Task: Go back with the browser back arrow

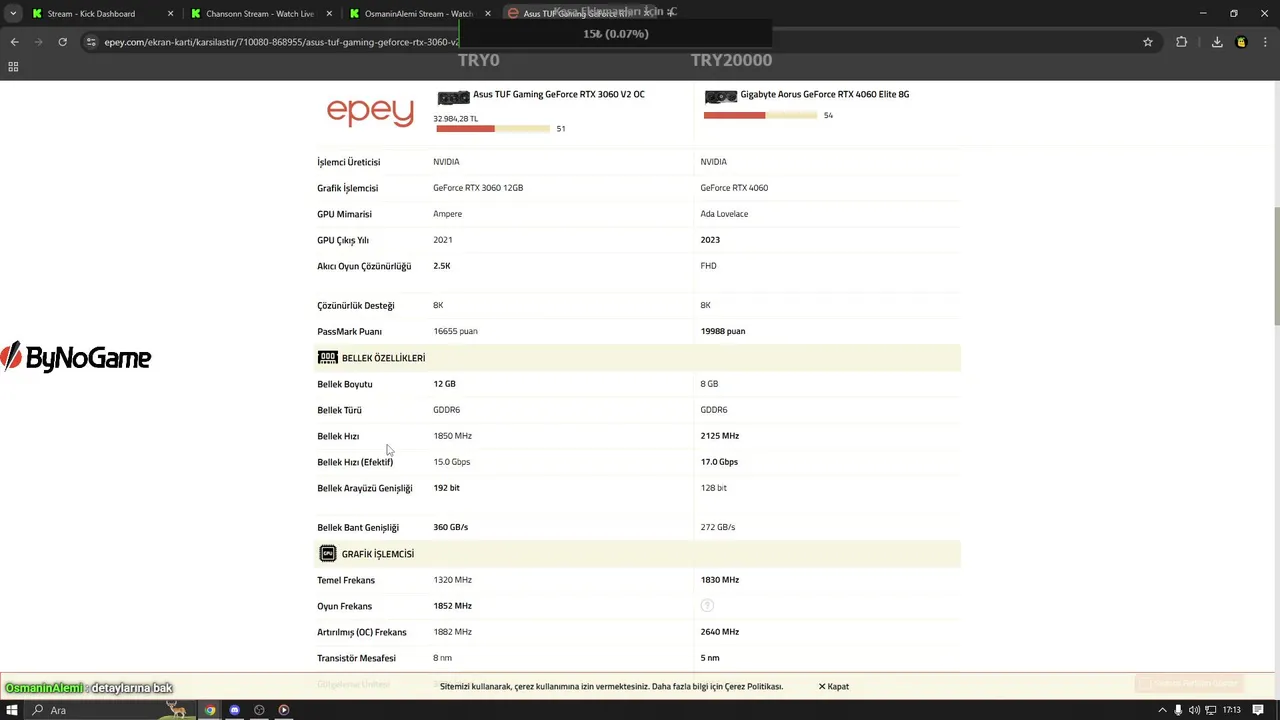Action: click(14, 42)
